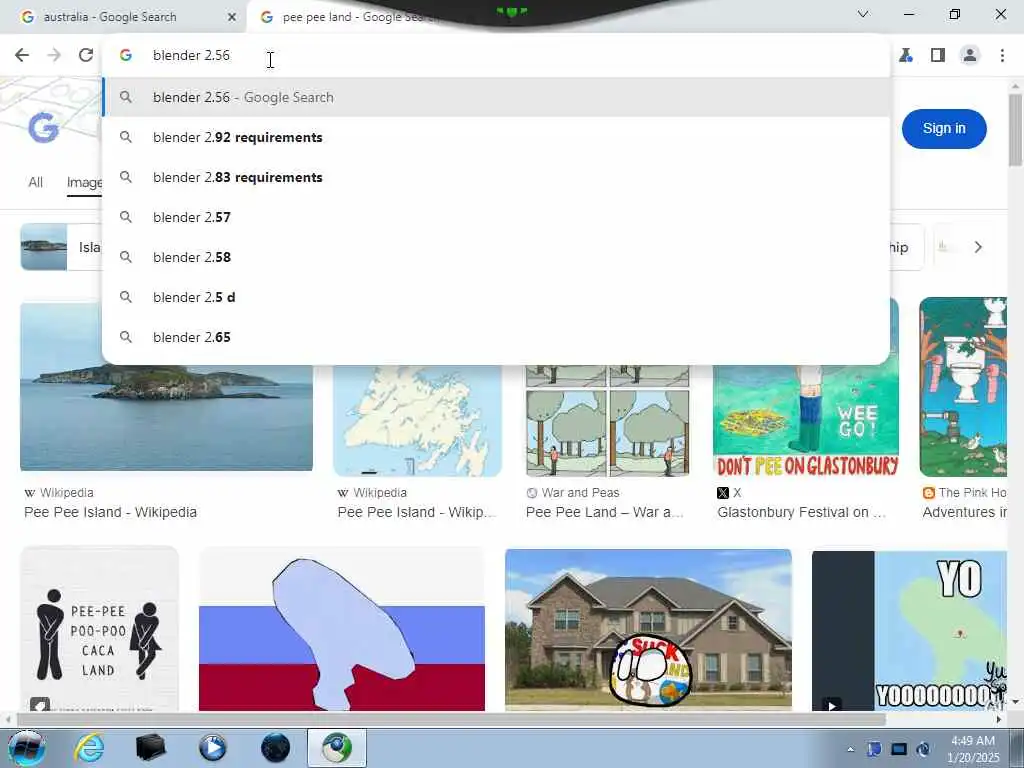Switch to the All results tab
1024x768 pixels.
click(x=35, y=182)
